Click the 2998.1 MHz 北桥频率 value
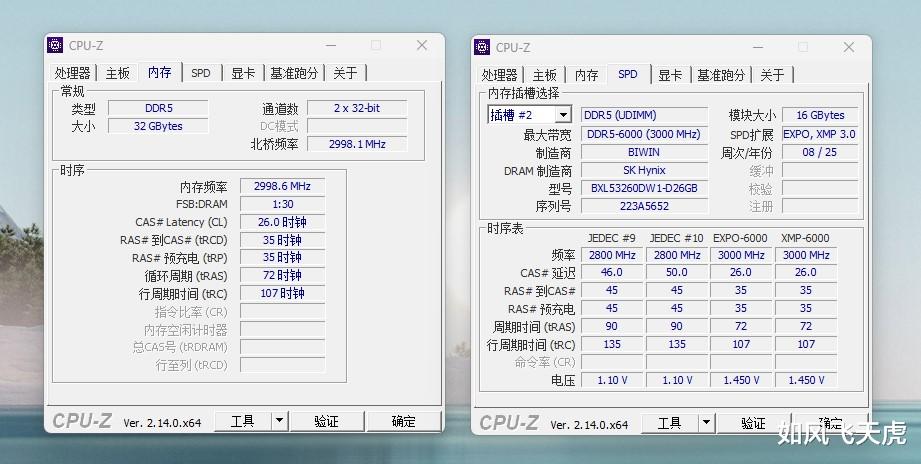The image size is (921, 464). tap(357, 144)
